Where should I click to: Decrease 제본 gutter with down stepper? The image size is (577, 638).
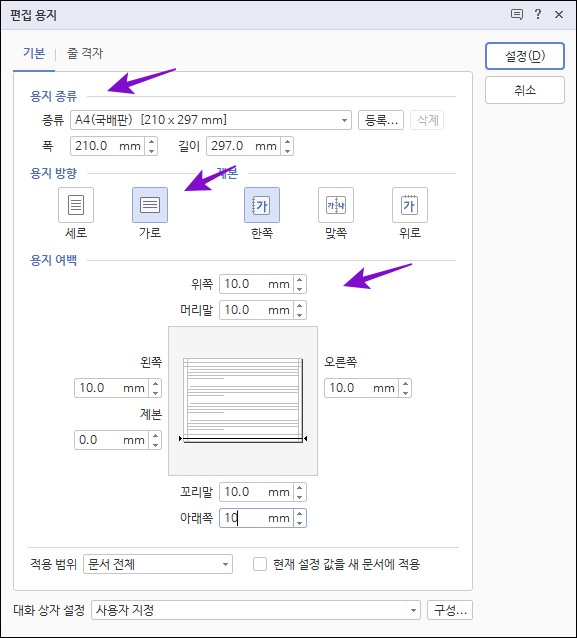(x=155, y=445)
